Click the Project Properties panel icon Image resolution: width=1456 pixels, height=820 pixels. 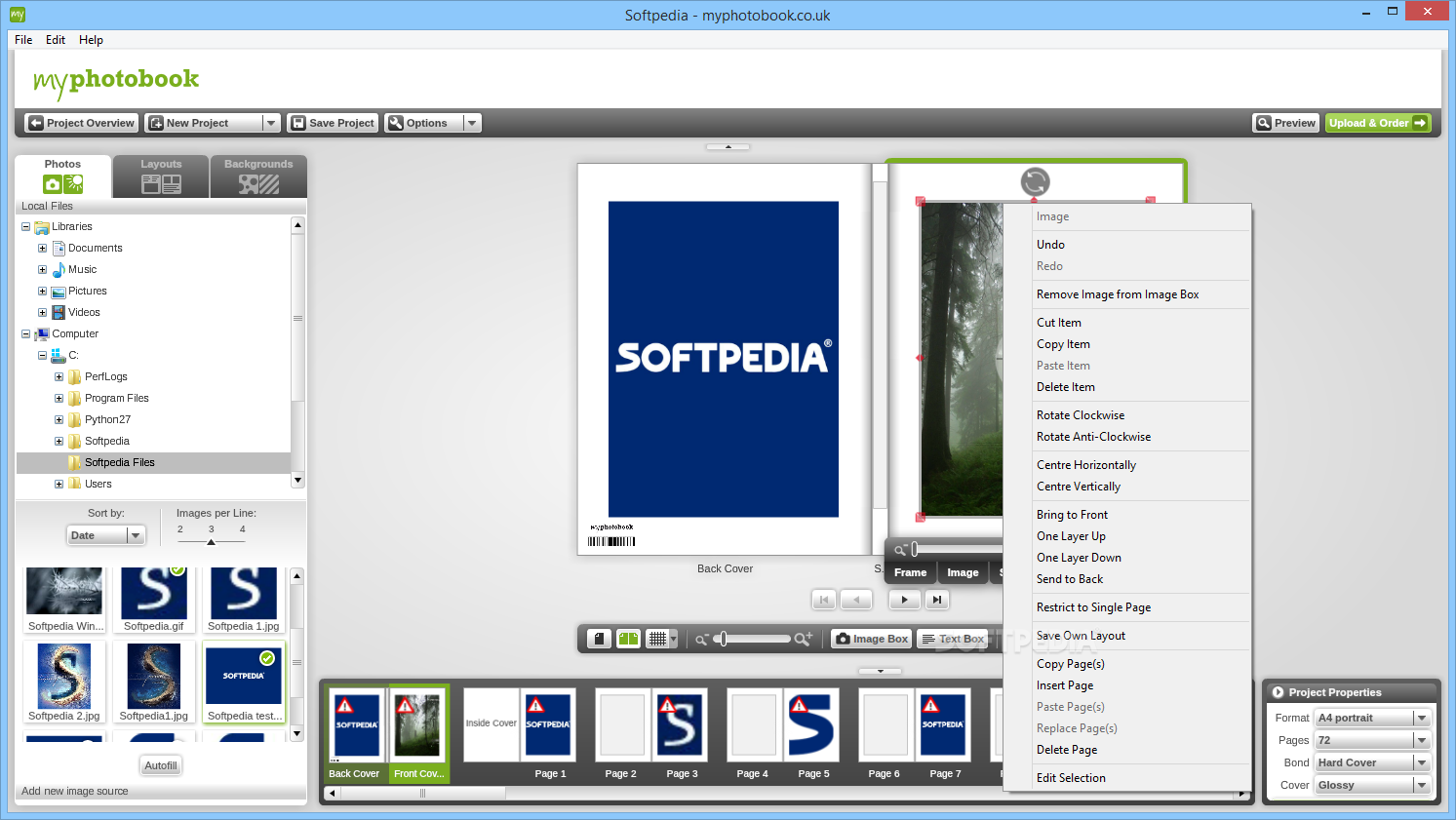1278,692
